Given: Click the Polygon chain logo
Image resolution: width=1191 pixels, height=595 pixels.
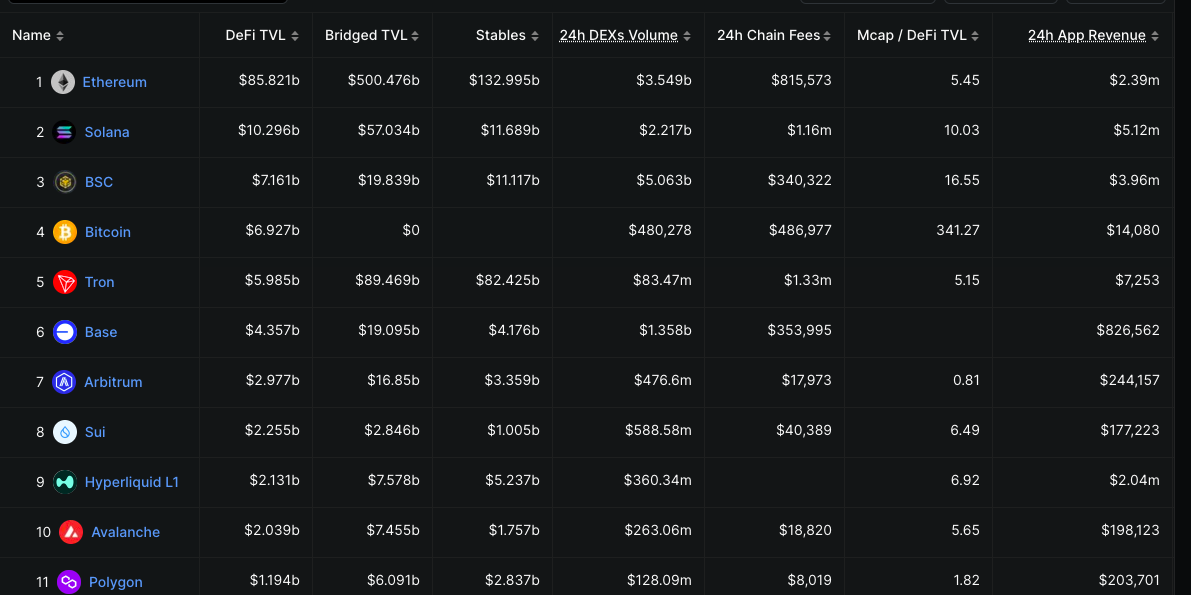Looking at the screenshot, I should click(62, 581).
